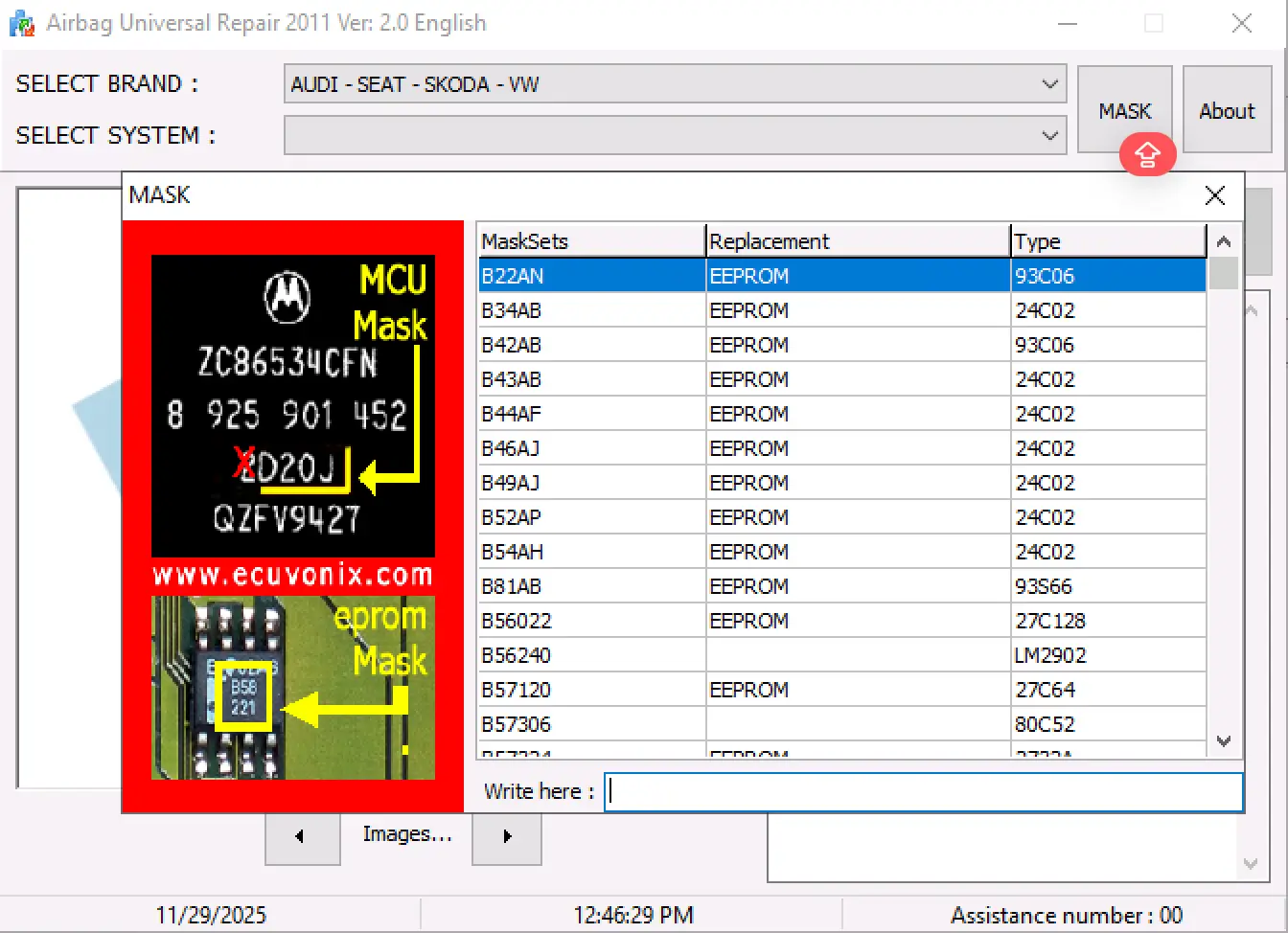This screenshot has height=933, width=1288.
Task: Click the application icon in title bar
Action: pos(22,23)
